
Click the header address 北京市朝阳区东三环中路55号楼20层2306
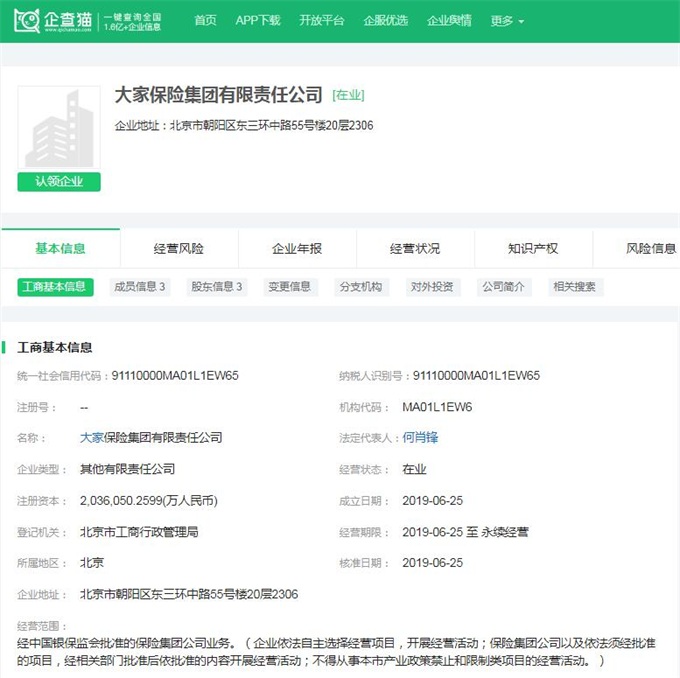271,126
